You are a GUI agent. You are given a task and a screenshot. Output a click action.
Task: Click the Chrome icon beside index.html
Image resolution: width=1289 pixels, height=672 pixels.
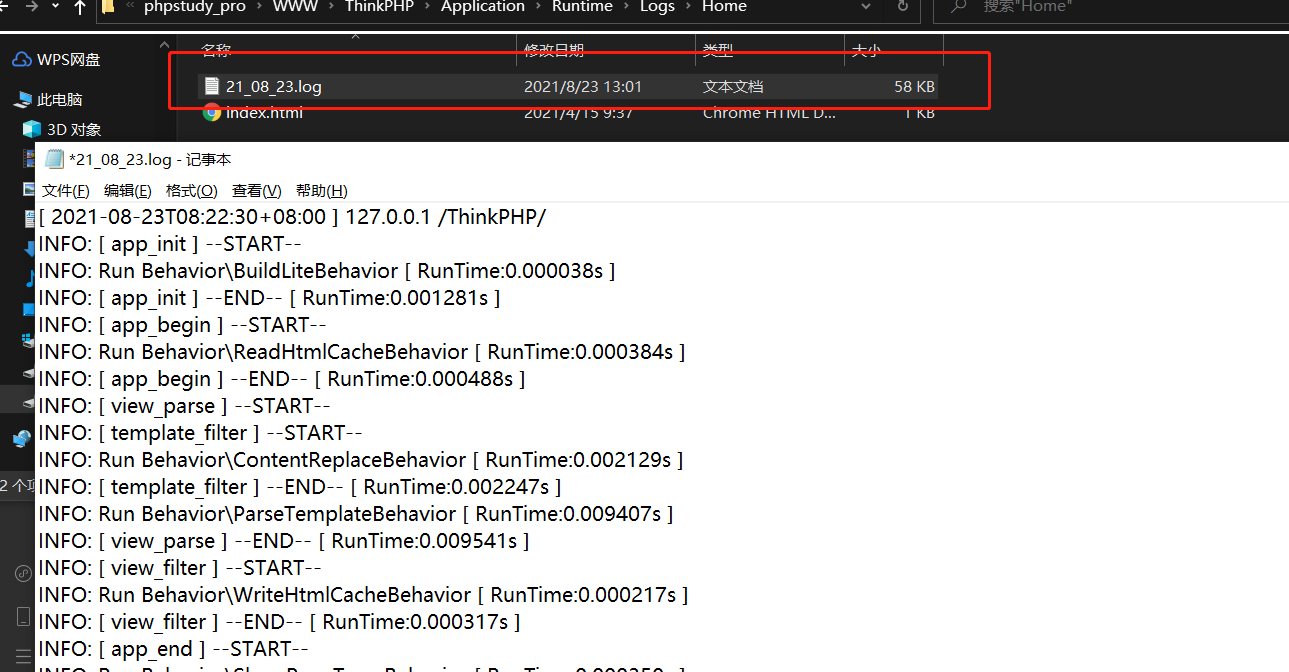click(x=212, y=112)
